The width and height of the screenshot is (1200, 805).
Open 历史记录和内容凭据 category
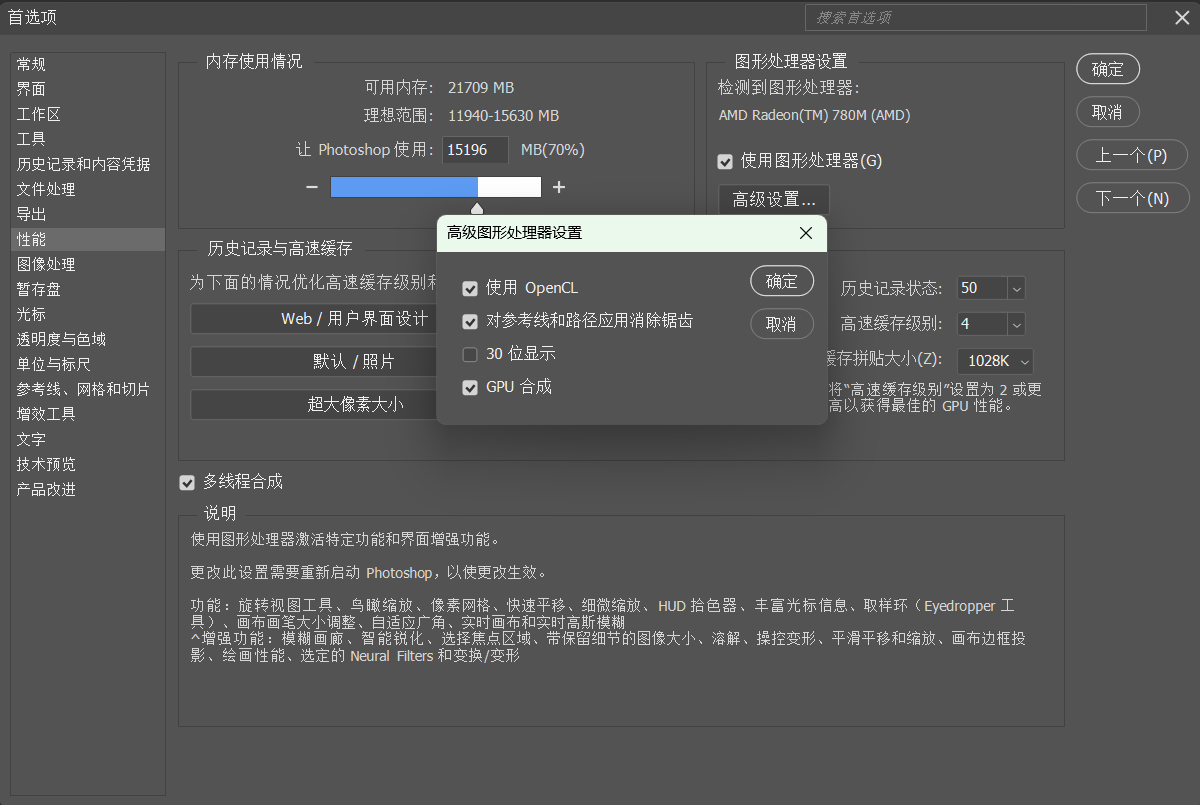pyautogui.click(x=88, y=164)
